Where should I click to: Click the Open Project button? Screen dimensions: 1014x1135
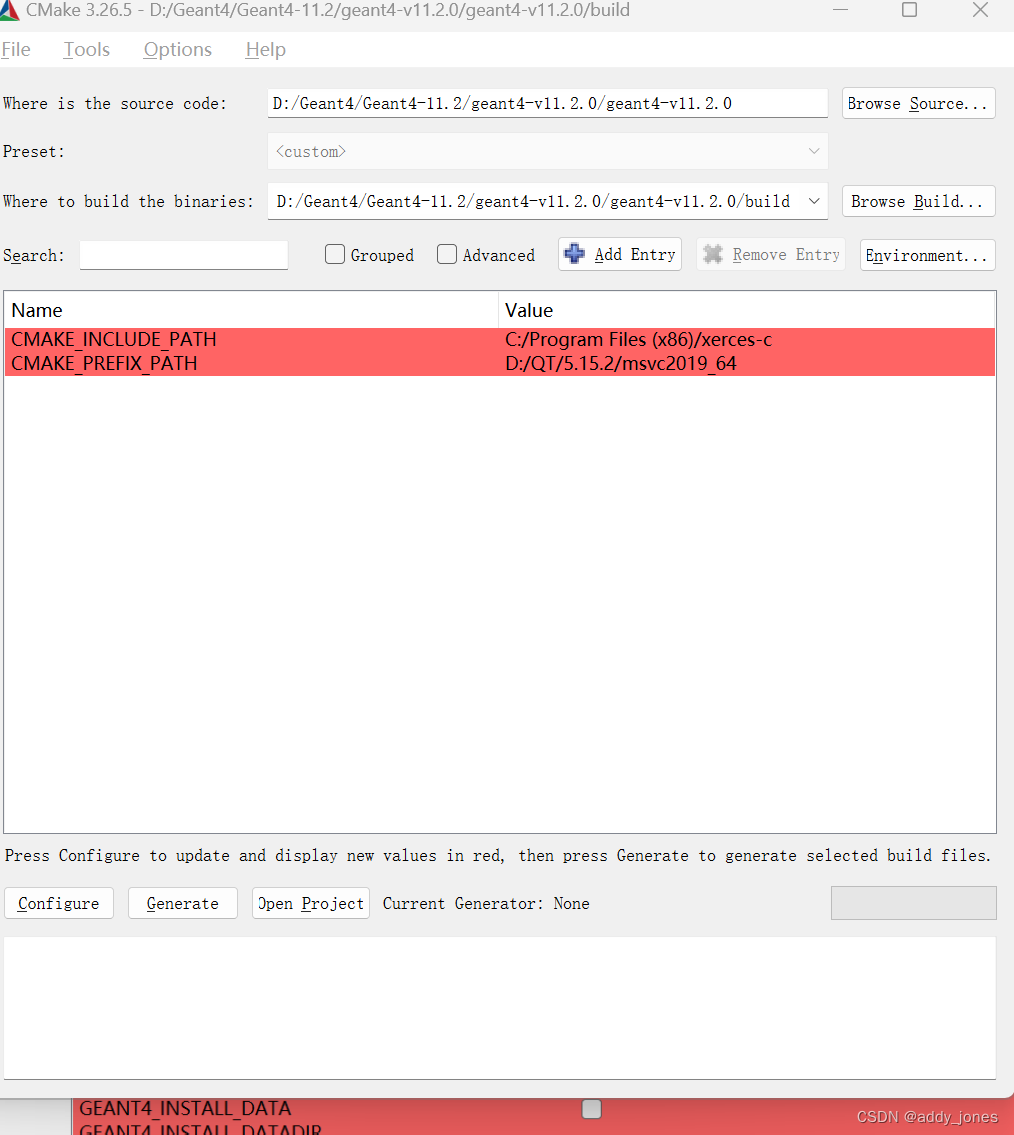[310, 903]
